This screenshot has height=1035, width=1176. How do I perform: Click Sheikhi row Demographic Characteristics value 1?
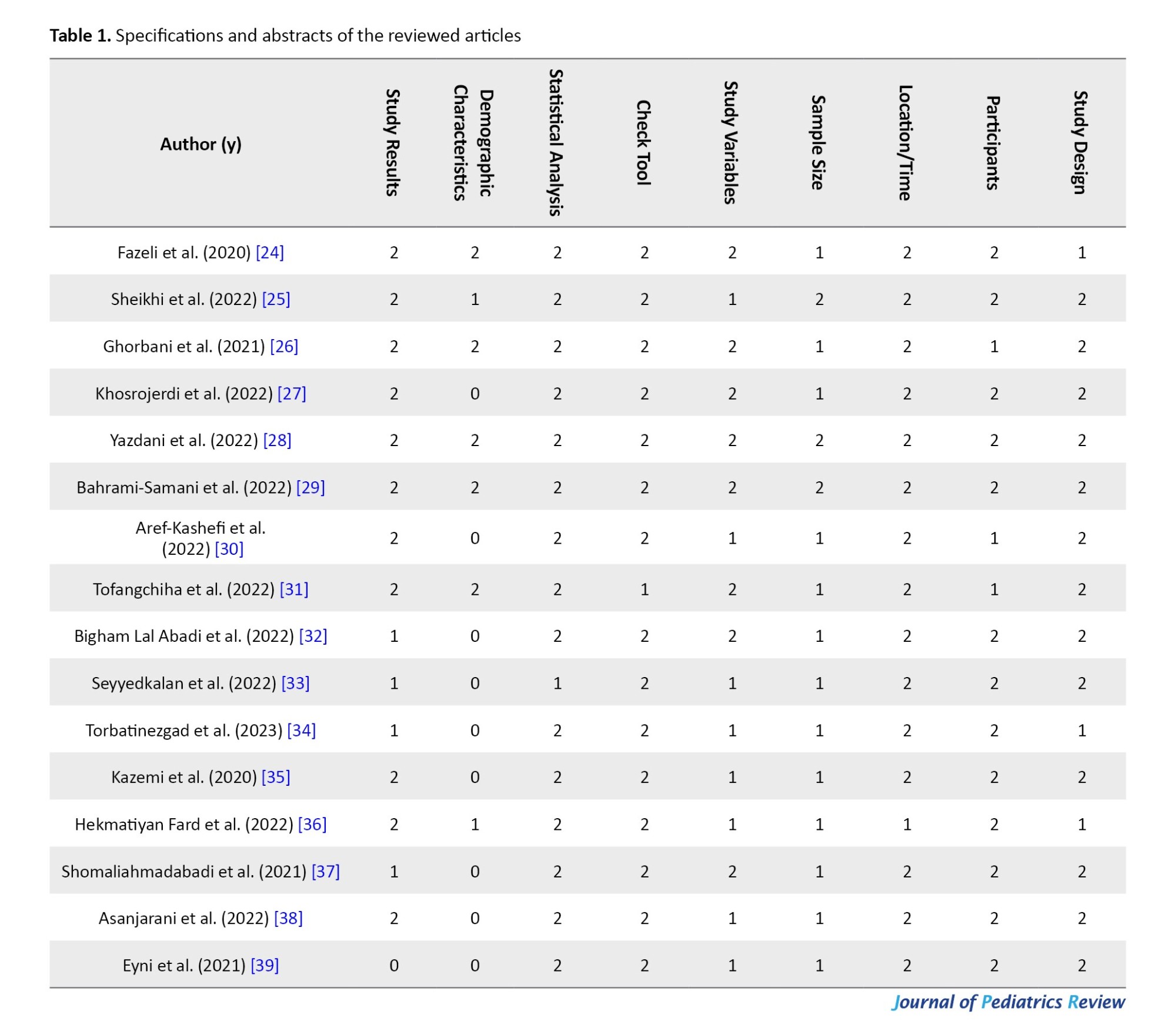[x=475, y=300]
